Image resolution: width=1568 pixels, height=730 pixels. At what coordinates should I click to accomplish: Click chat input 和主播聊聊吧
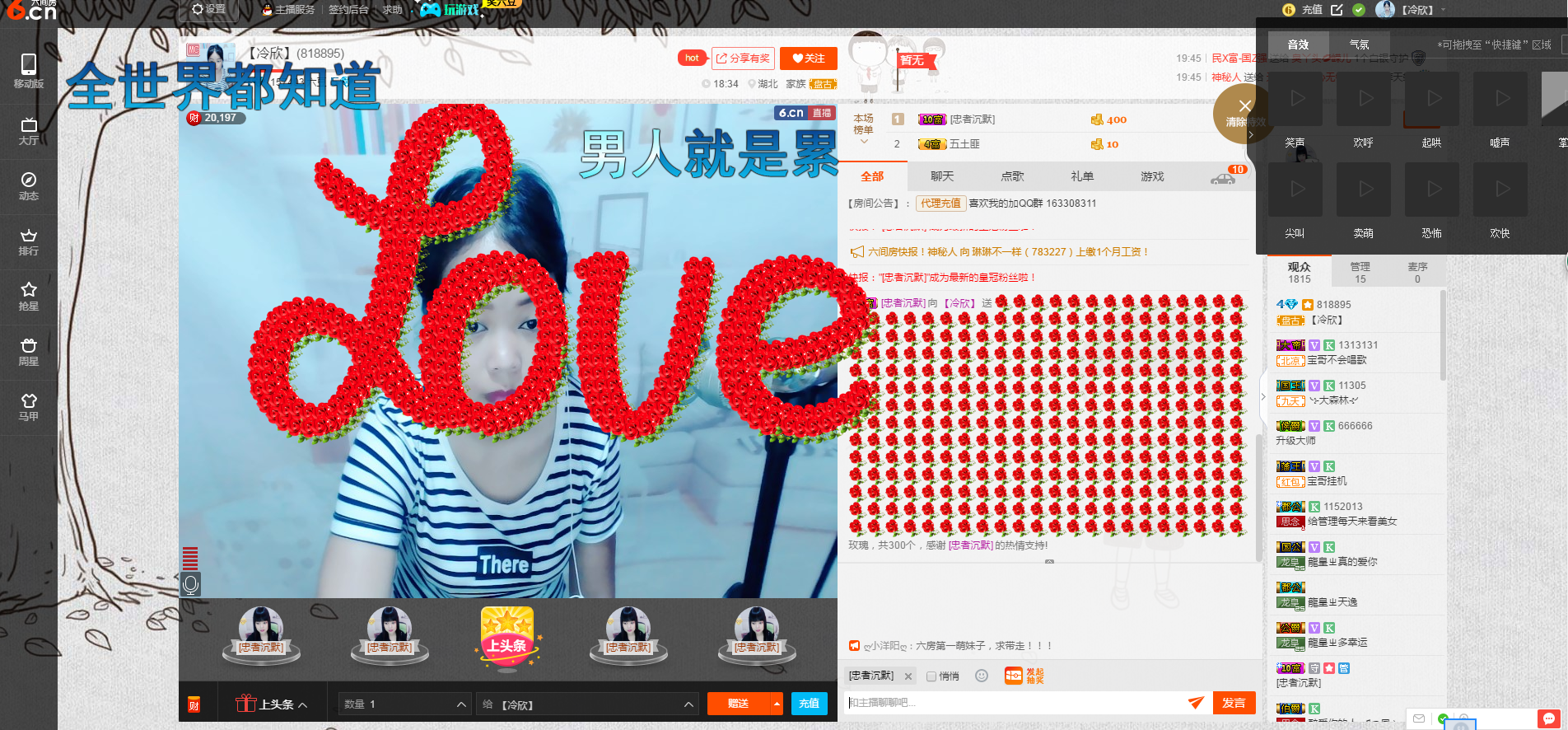1013,703
